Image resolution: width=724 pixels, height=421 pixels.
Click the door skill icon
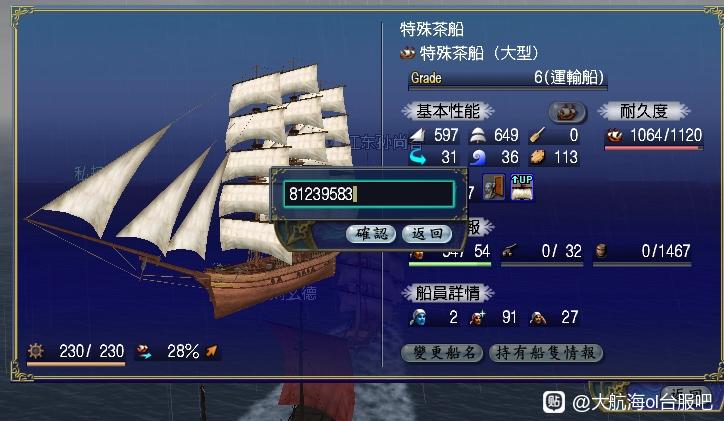(x=493, y=187)
